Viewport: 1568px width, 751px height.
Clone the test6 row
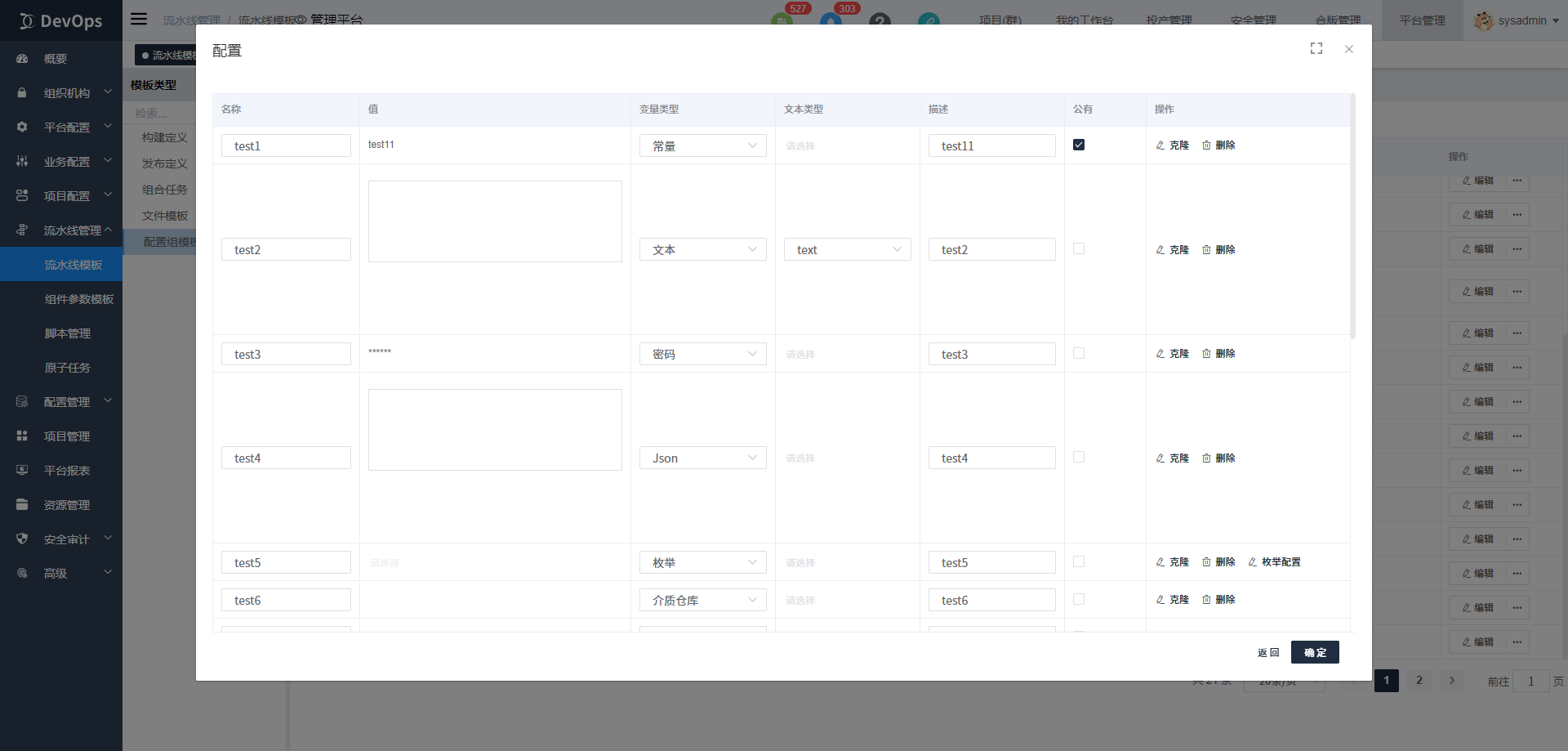click(x=1173, y=600)
